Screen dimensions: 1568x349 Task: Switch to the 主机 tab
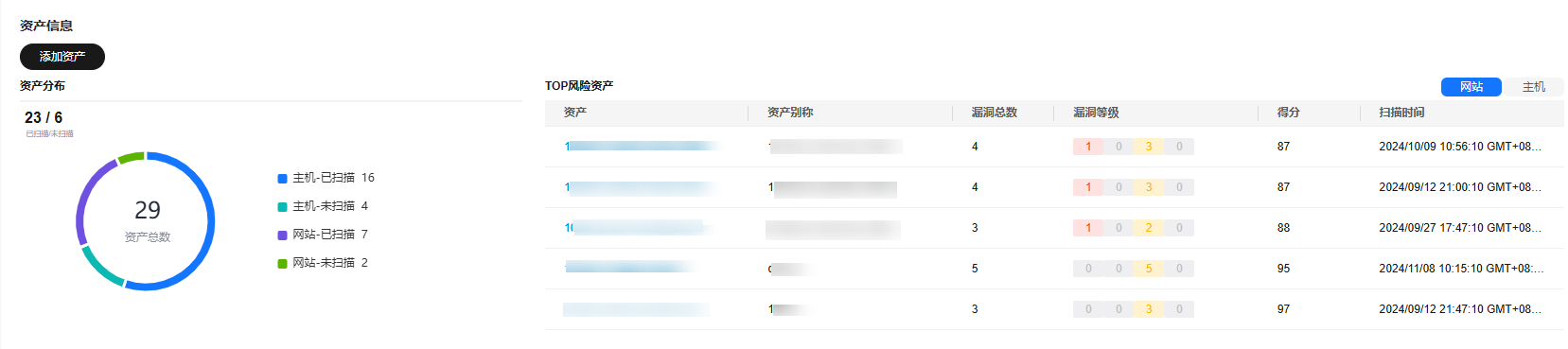(1534, 87)
